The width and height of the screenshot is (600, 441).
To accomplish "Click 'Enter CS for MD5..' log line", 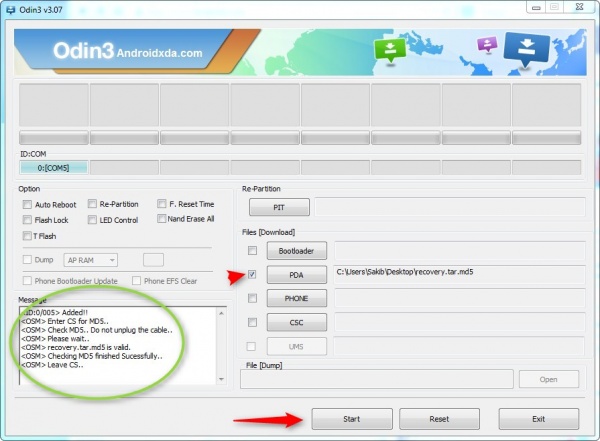I will pyautogui.click(x=65, y=321).
